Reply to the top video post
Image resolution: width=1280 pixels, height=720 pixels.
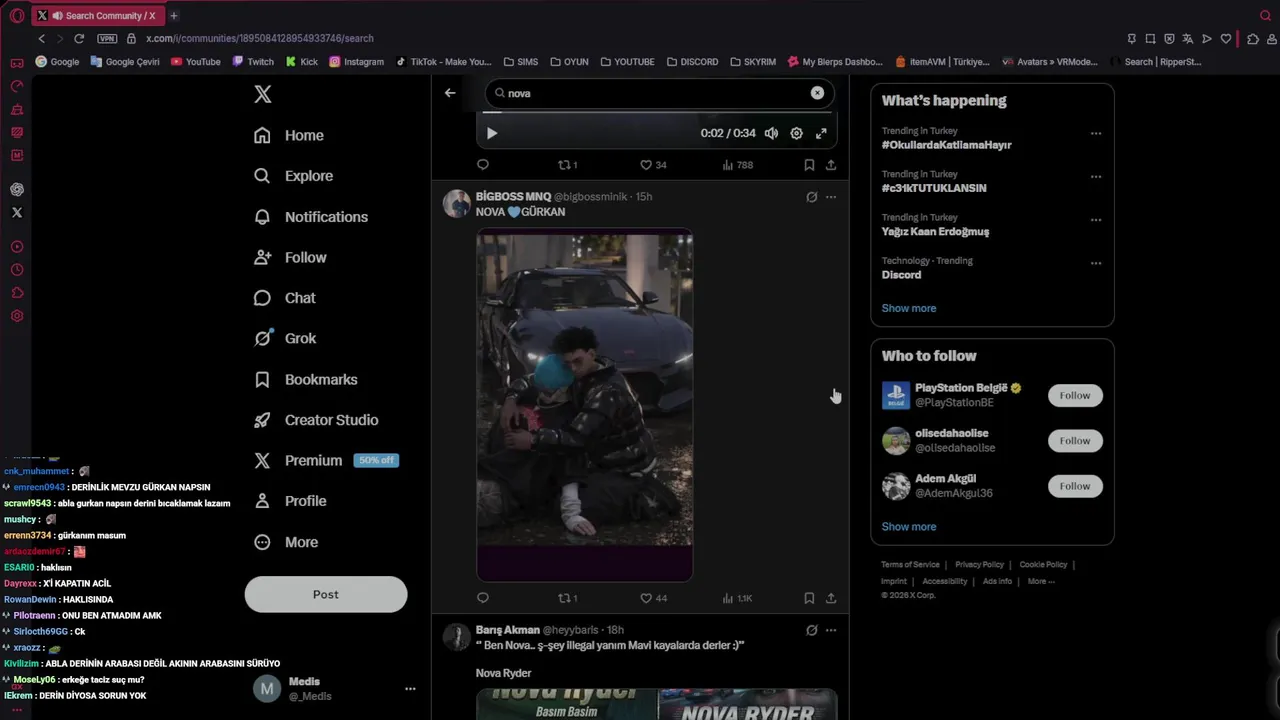(x=483, y=165)
